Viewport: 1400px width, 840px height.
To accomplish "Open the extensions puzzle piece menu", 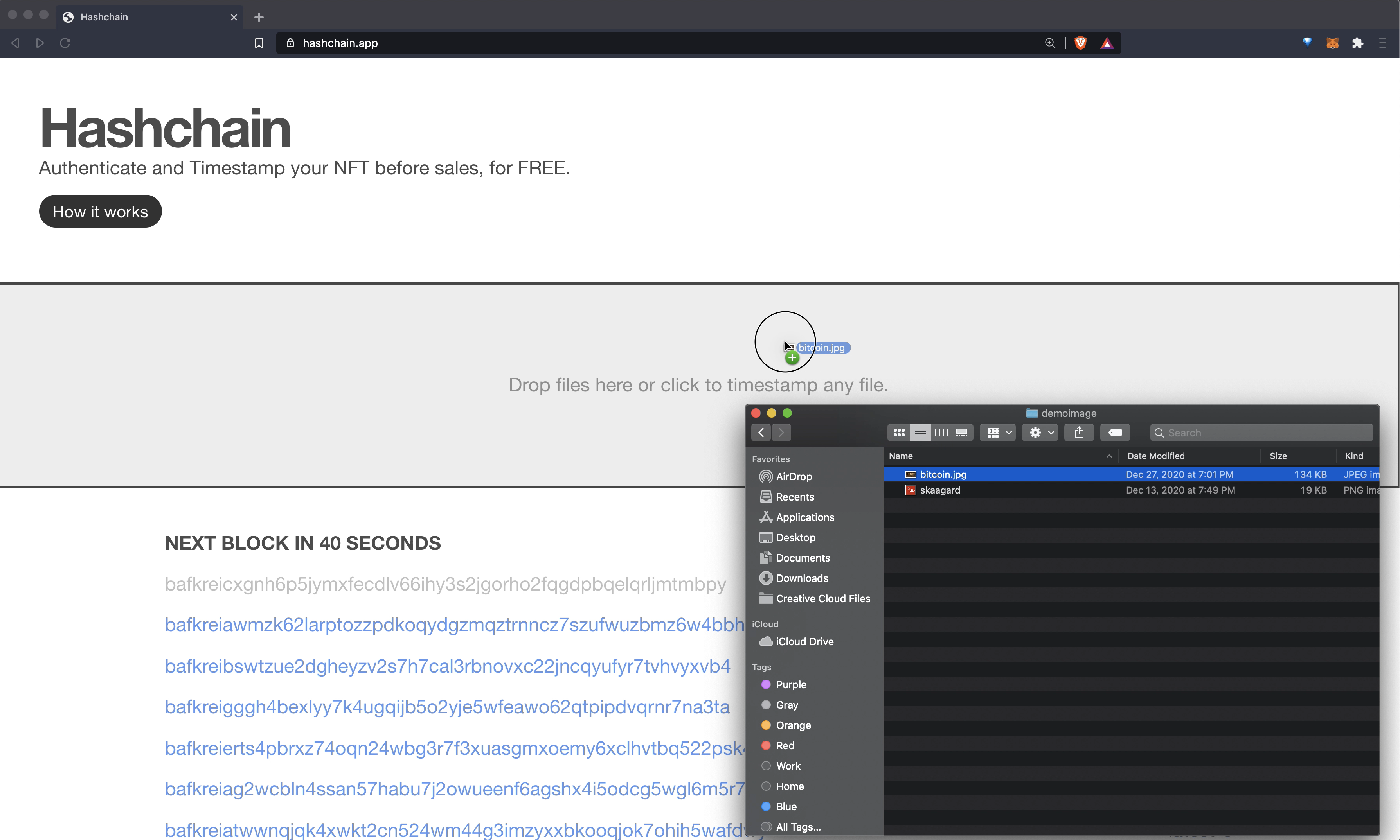I will 1357,43.
